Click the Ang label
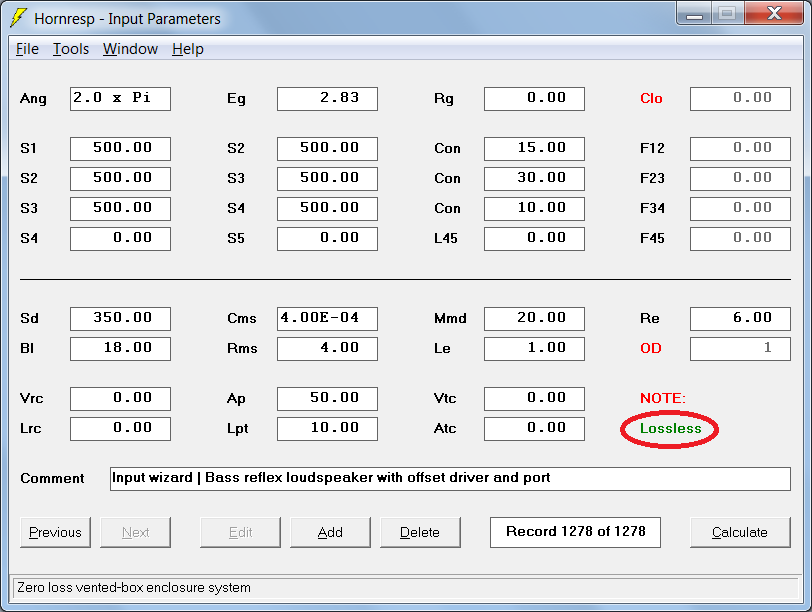The width and height of the screenshot is (812, 612). pos(33,99)
